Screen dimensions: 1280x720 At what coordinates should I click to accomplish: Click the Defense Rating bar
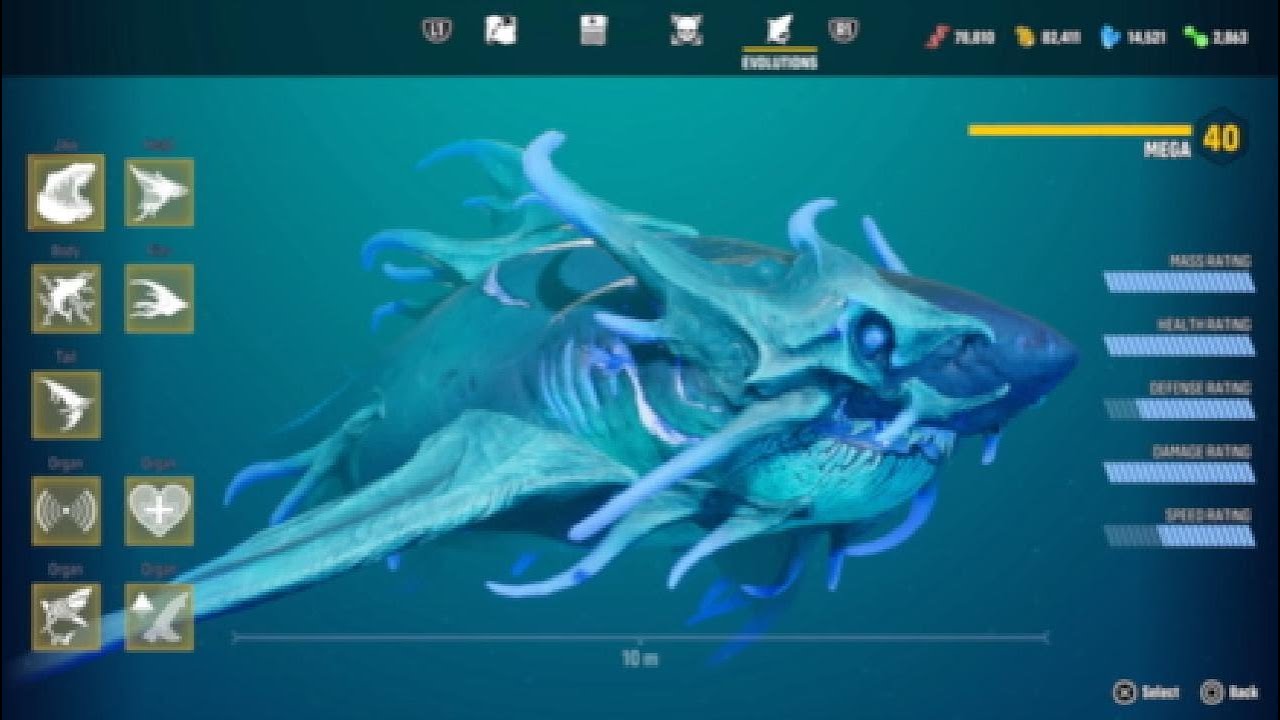tap(1179, 408)
